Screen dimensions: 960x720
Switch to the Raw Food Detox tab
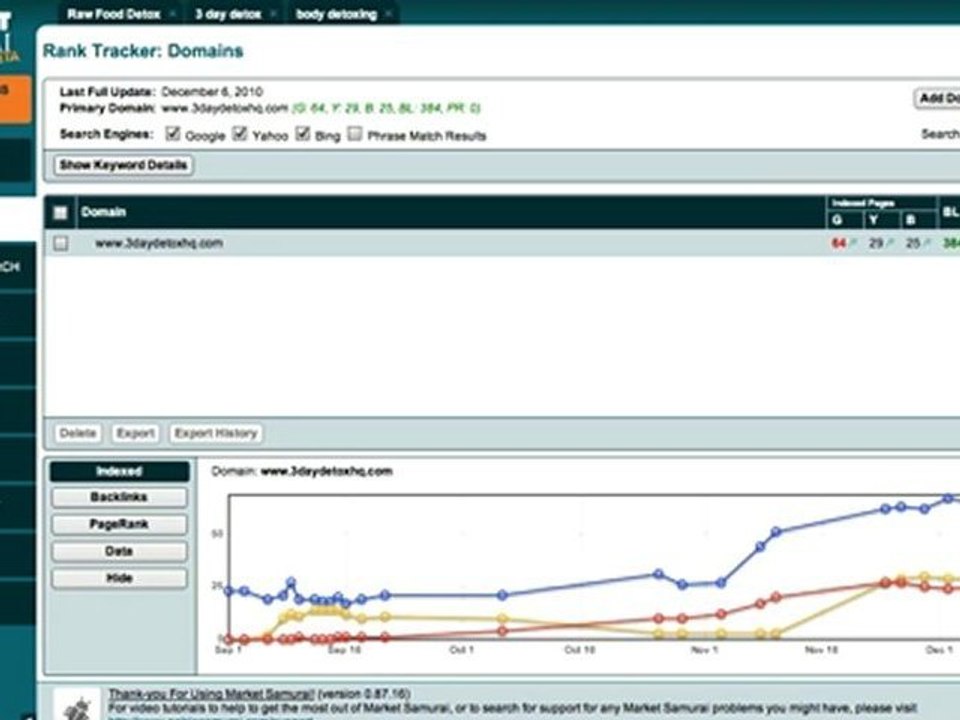[x=113, y=13]
